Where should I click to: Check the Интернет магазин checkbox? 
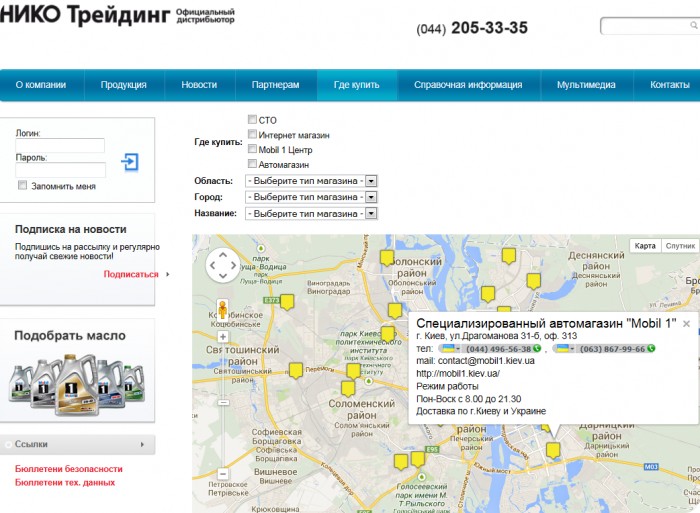pyautogui.click(x=252, y=134)
